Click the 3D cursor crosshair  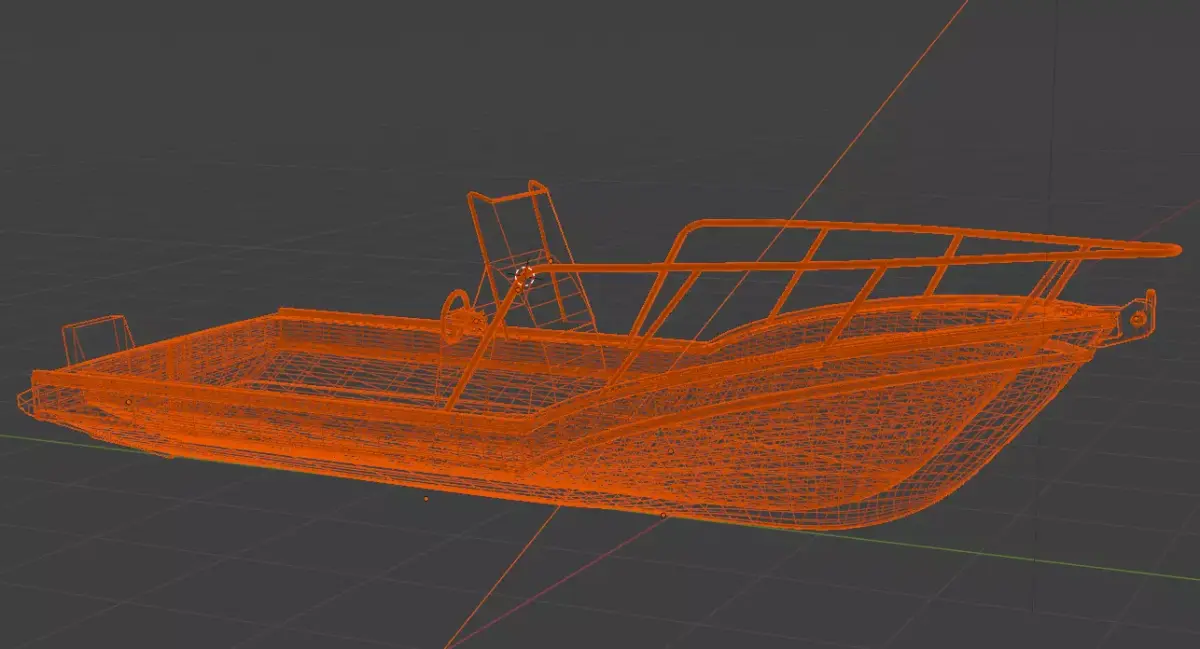524,276
